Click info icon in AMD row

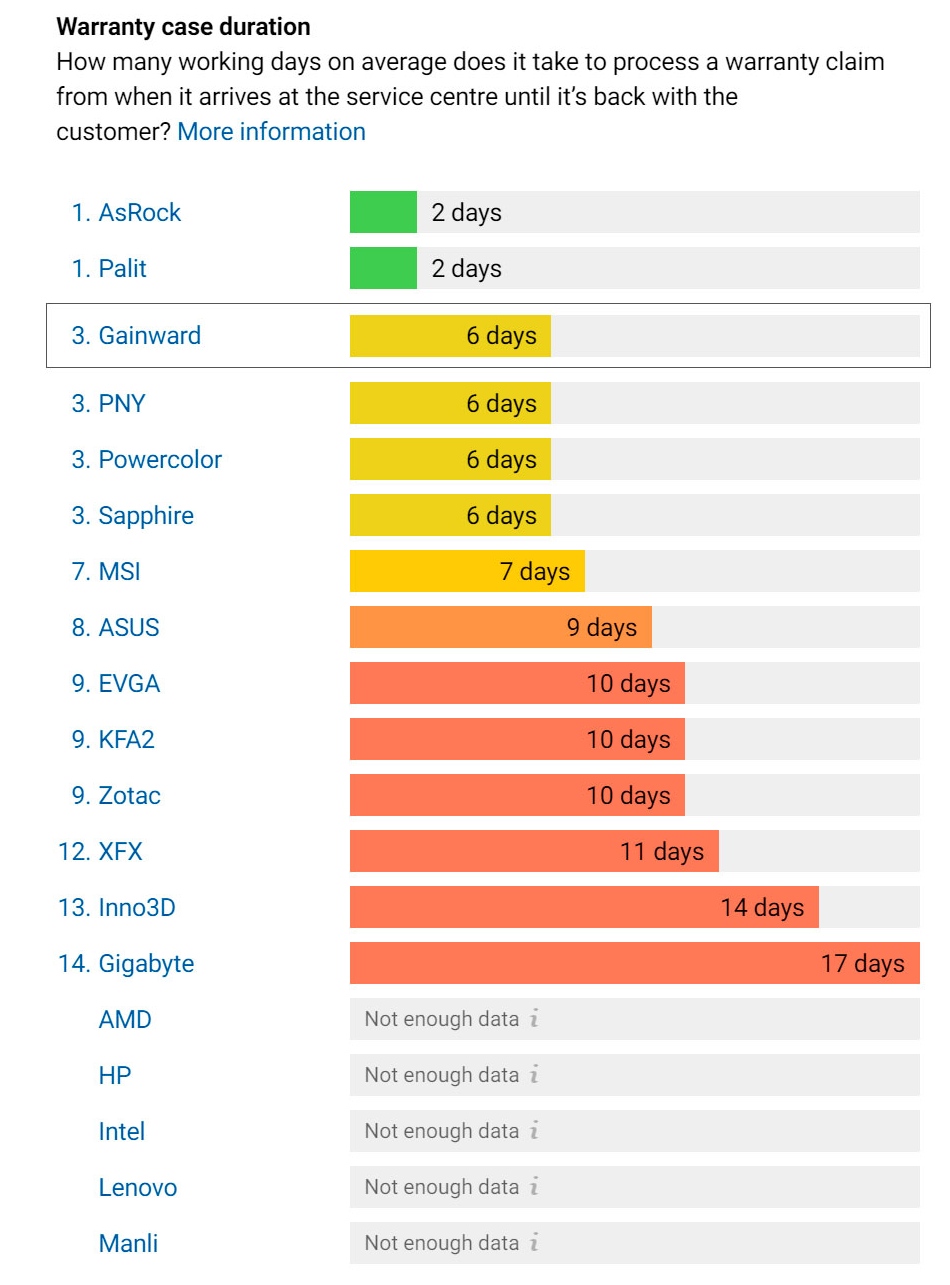pyautogui.click(x=534, y=1020)
